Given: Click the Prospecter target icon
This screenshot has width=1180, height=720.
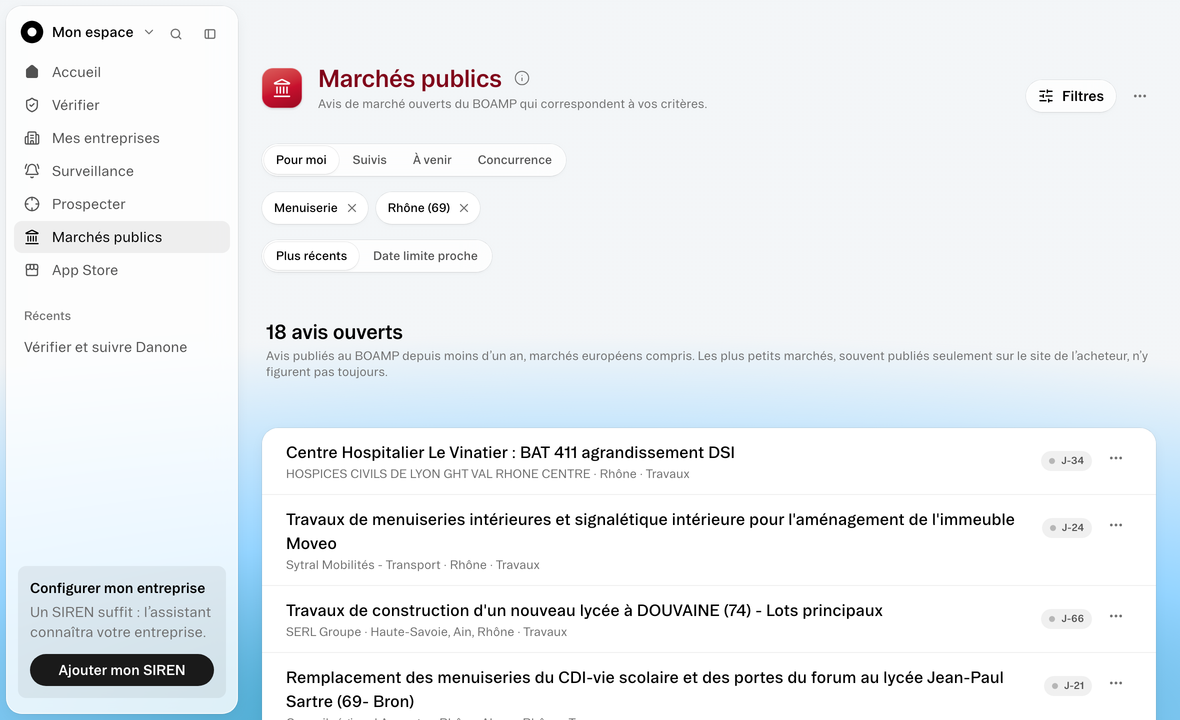Looking at the screenshot, I should click(x=32, y=204).
